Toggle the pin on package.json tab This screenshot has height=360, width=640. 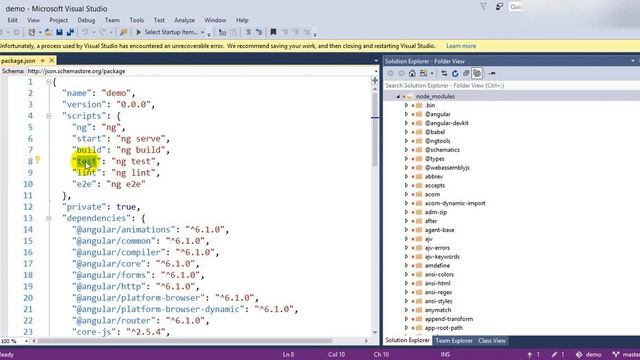(x=42, y=60)
